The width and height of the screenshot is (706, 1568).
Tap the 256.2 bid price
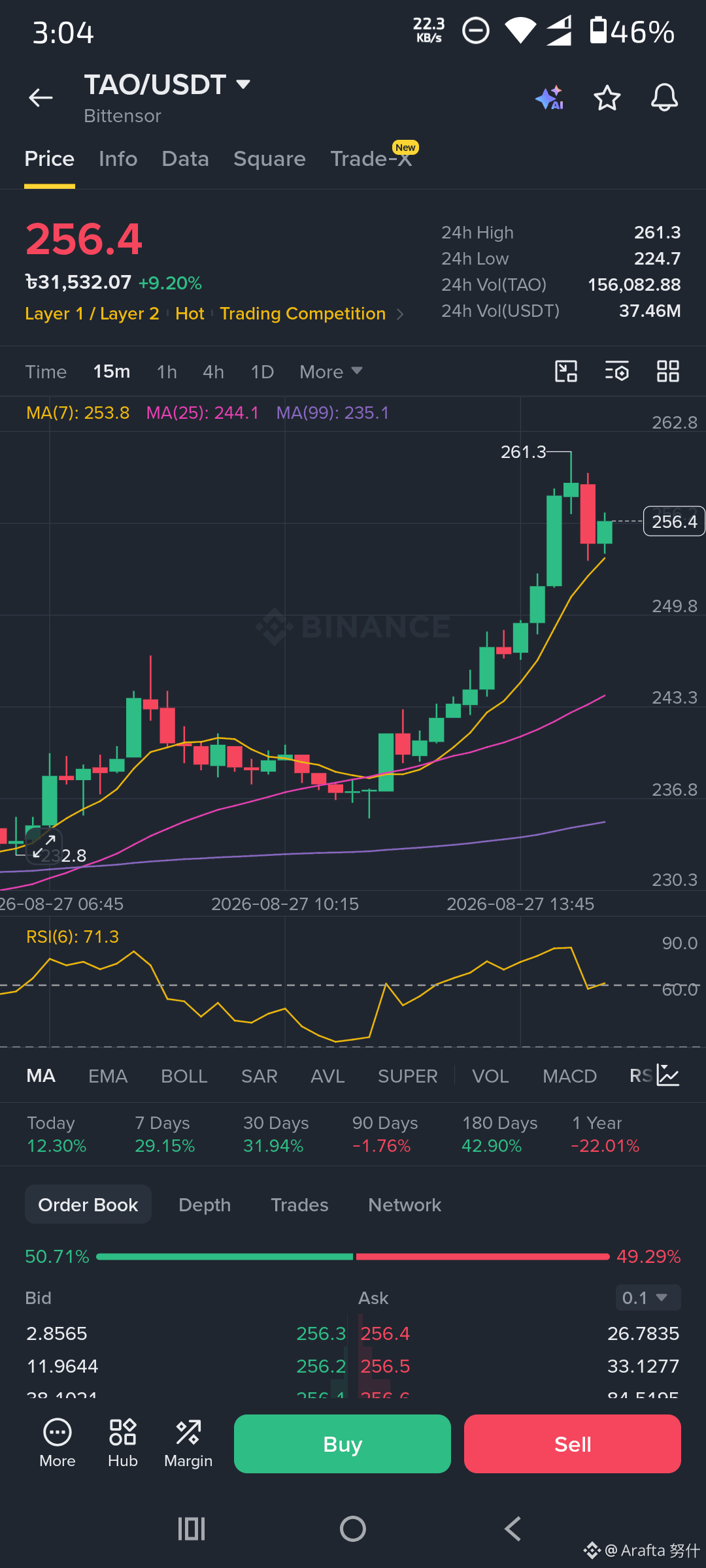click(321, 1366)
